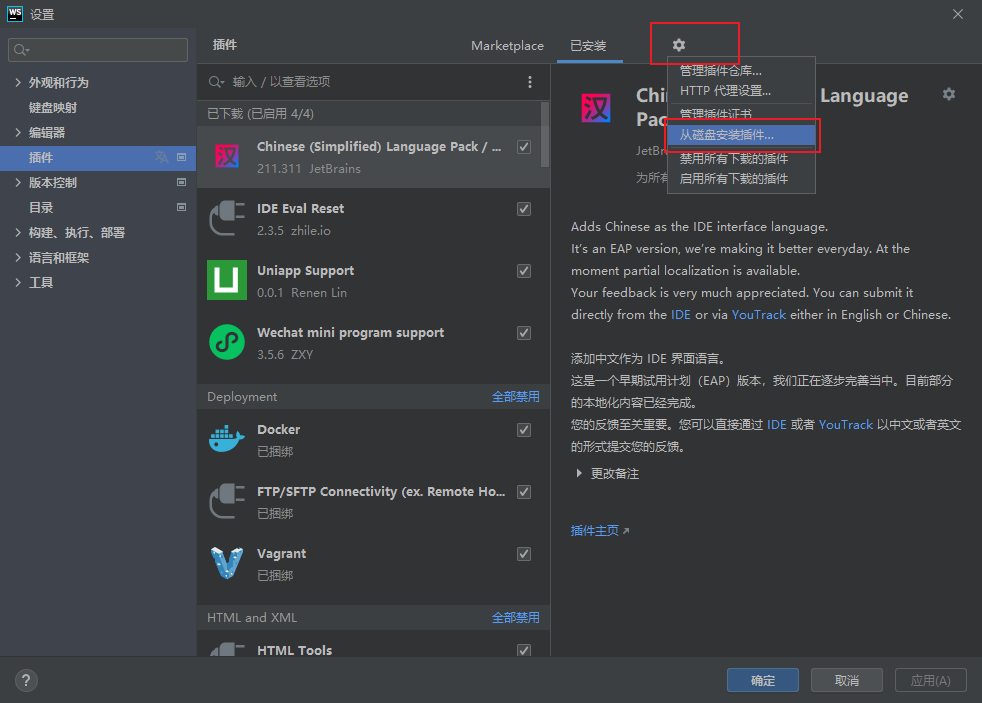Screen dimensions: 982x703
Task: Select Wechat mini program support row
Action: pos(373,342)
